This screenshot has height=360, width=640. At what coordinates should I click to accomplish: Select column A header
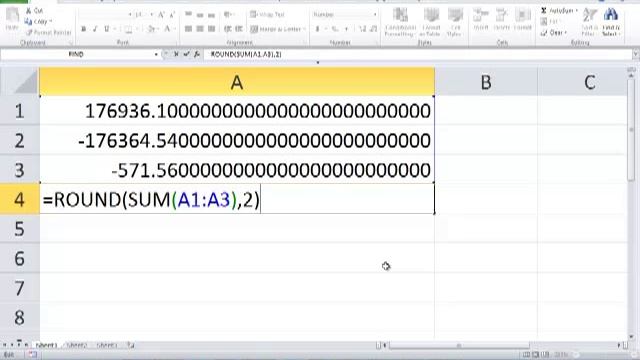237,82
